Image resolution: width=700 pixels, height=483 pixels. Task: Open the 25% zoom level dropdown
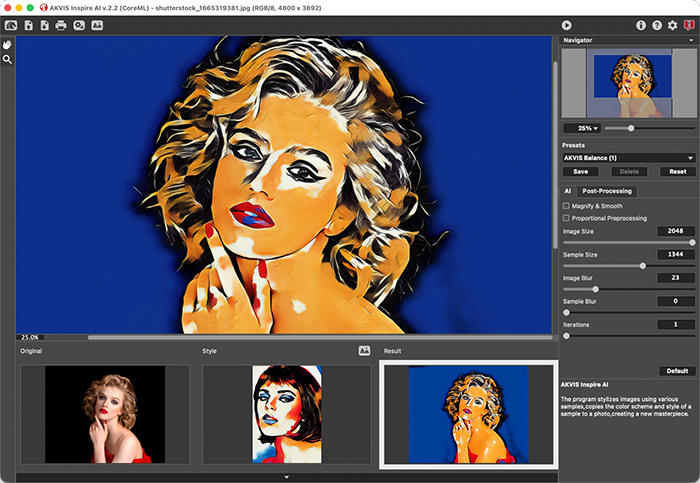[581, 128]
